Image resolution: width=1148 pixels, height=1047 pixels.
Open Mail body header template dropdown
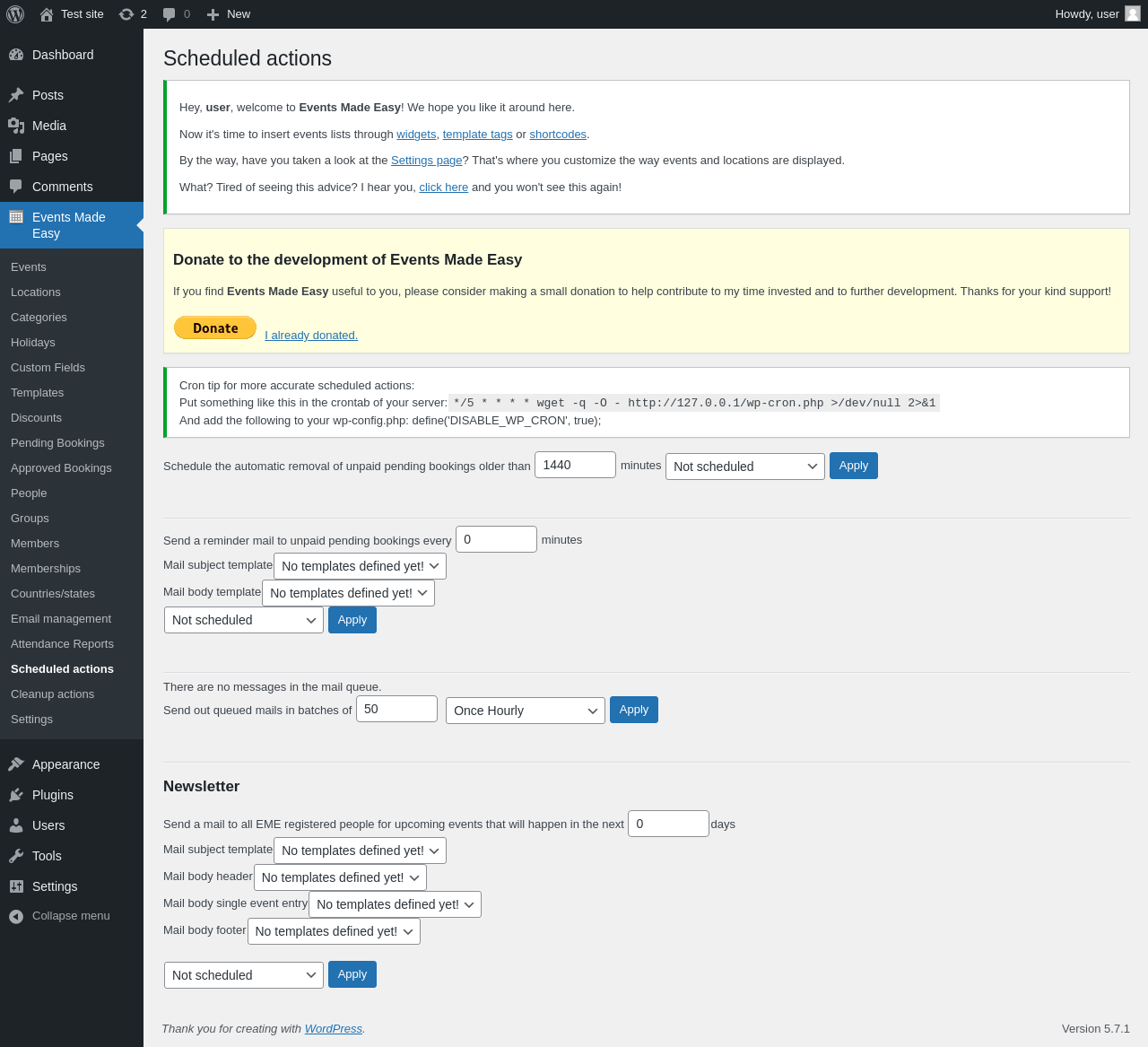(340, 877)
